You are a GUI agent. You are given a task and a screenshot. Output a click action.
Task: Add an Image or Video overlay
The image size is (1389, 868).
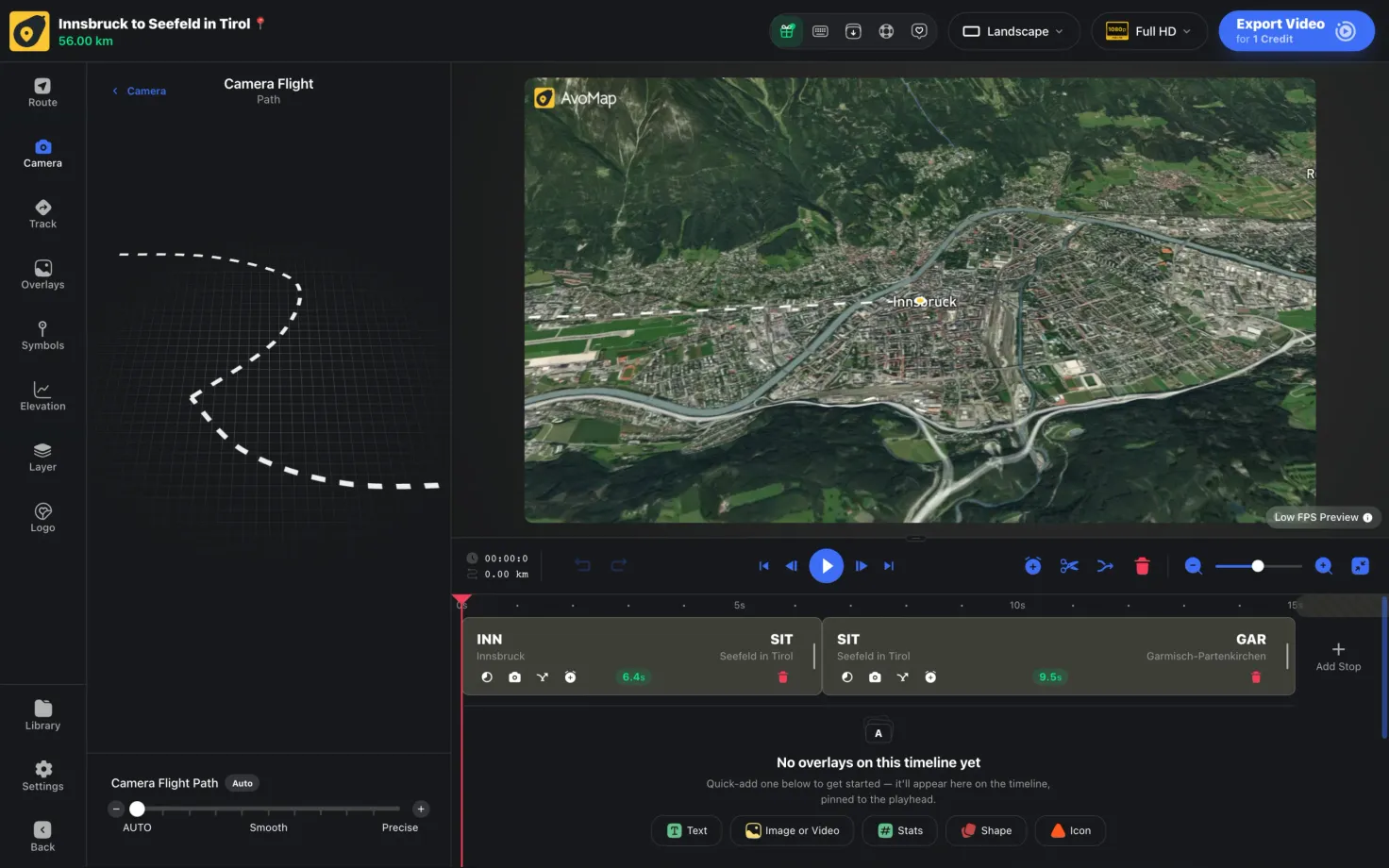coord(793,830)
